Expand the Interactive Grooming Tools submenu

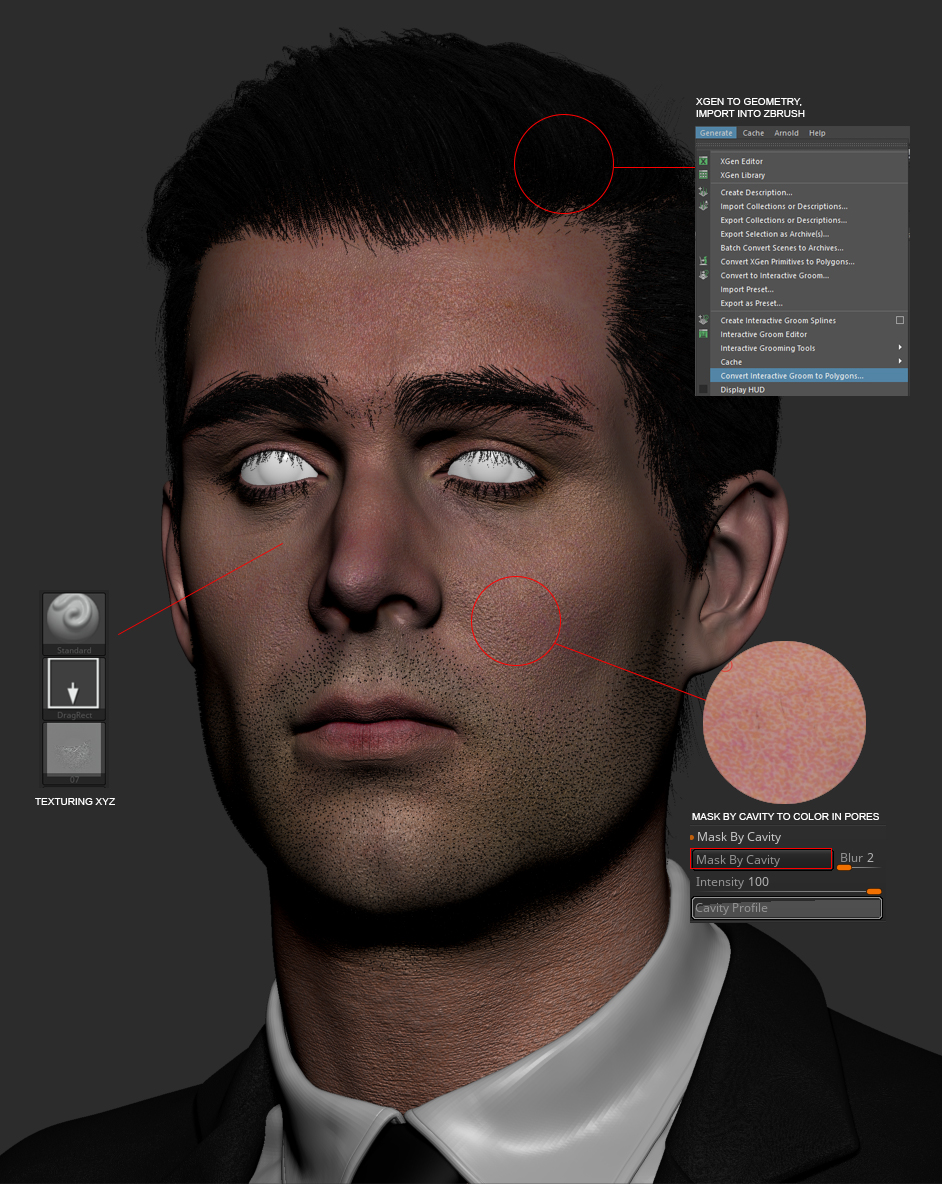click(900, 347)
